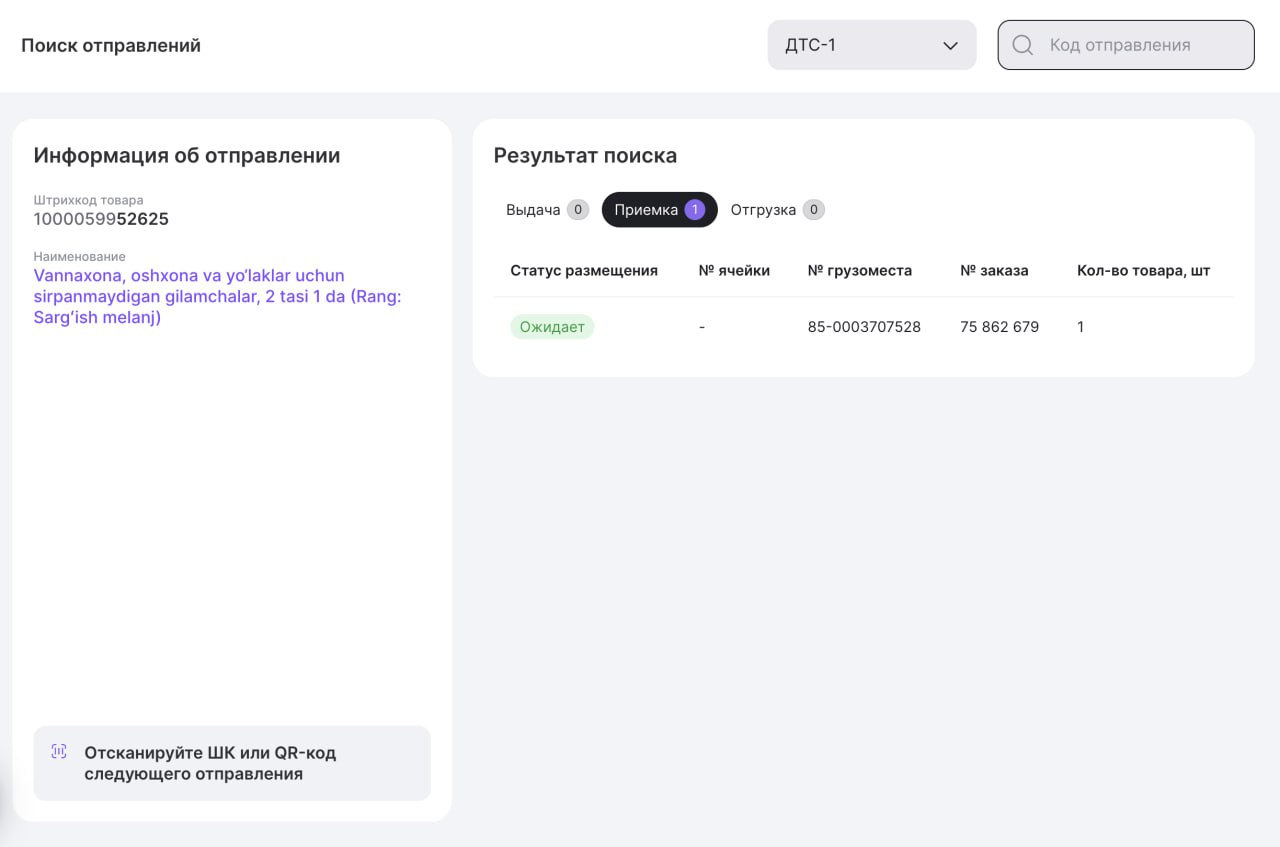Switch to the Выдача tab
This screenshot has width=1280, height=847.
coord(533,210)
